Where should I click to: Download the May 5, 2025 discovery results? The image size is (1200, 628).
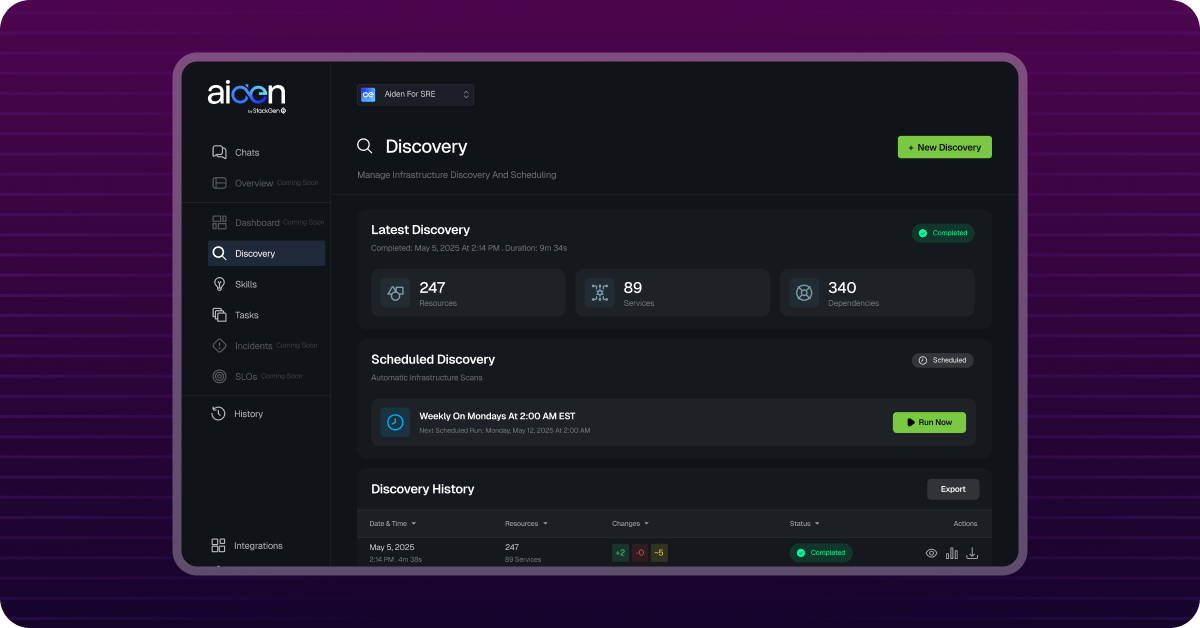tap(972, 553)
